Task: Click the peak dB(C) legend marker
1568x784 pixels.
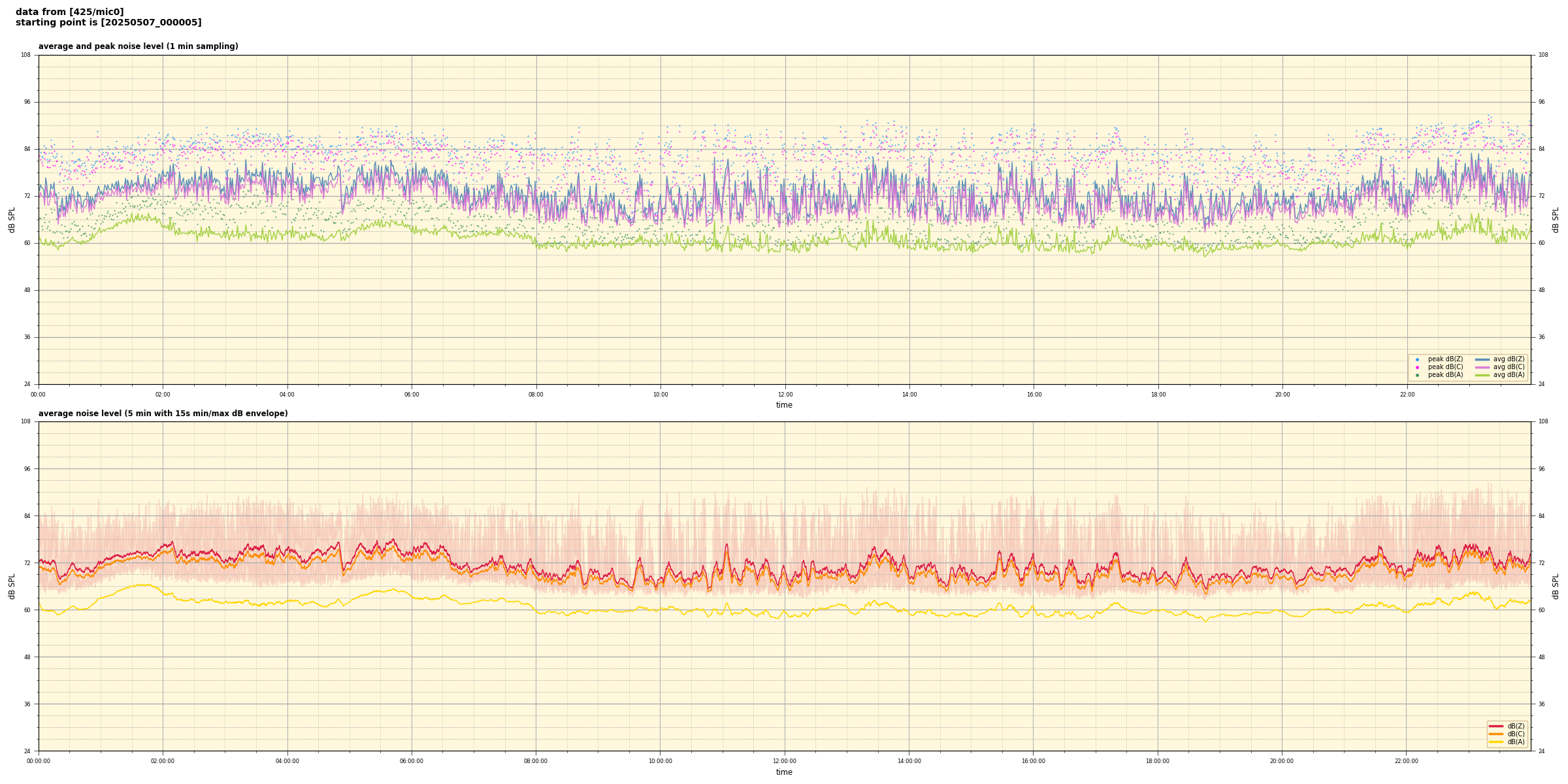Action: point(1417,367)
